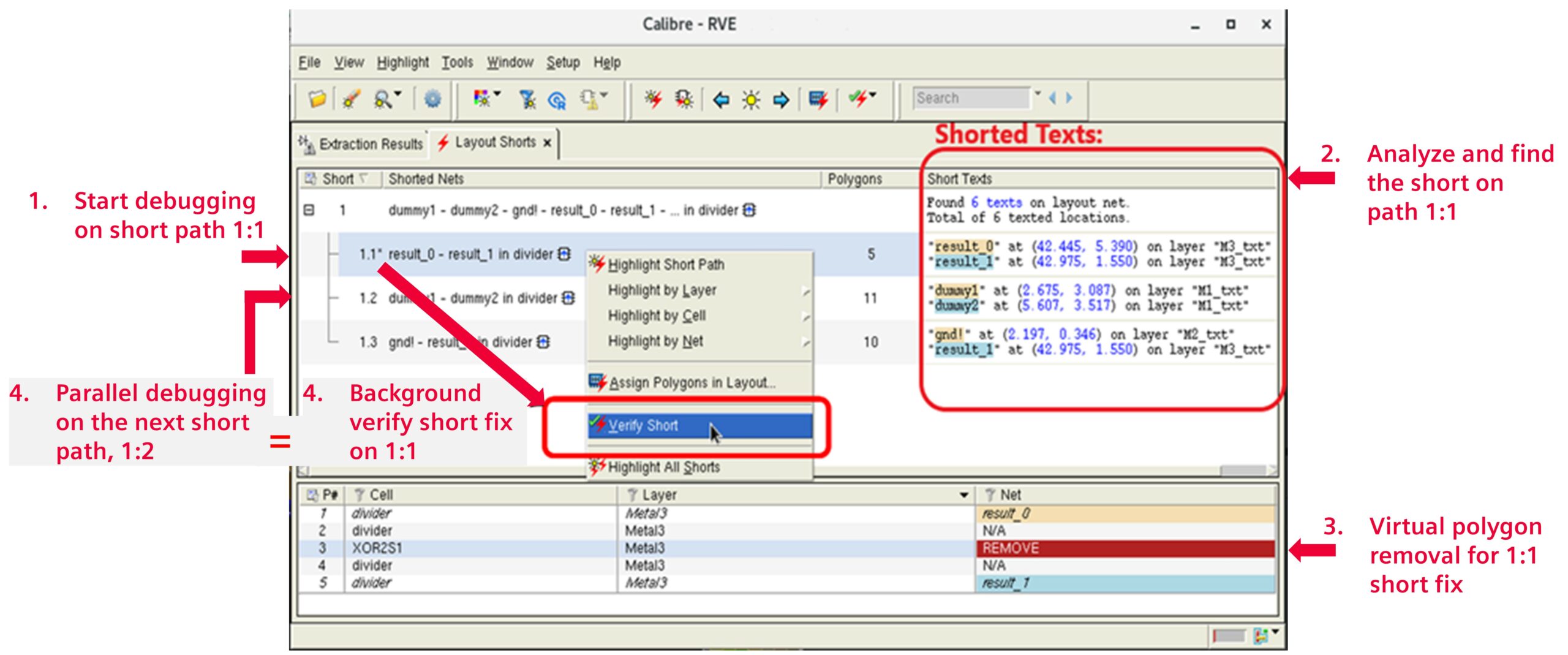The width and height of the screenshot is (1568, 655).
Task: Open the Search field history dropdown
Action: (1038, 94)
